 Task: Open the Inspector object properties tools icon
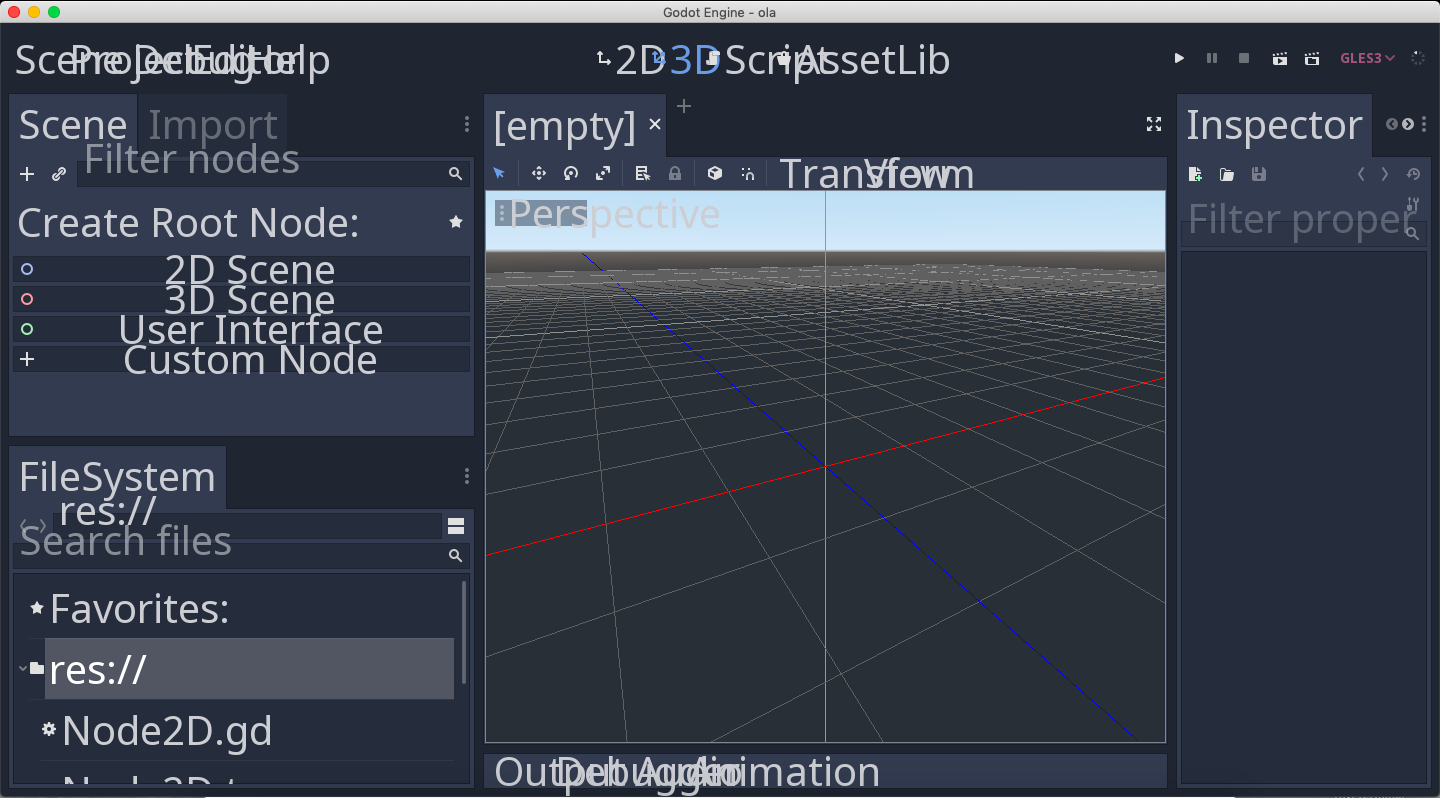(x=1413, y=205)
